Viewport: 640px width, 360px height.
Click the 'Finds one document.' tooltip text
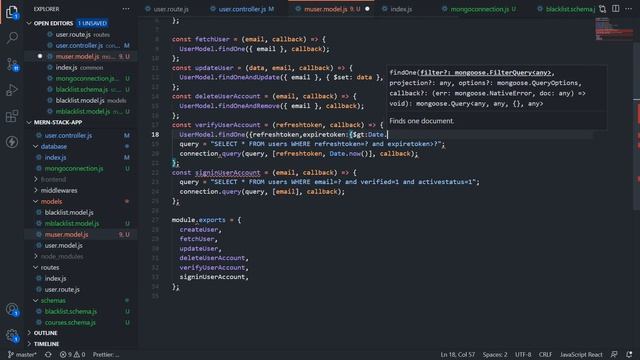click(421, 121)
